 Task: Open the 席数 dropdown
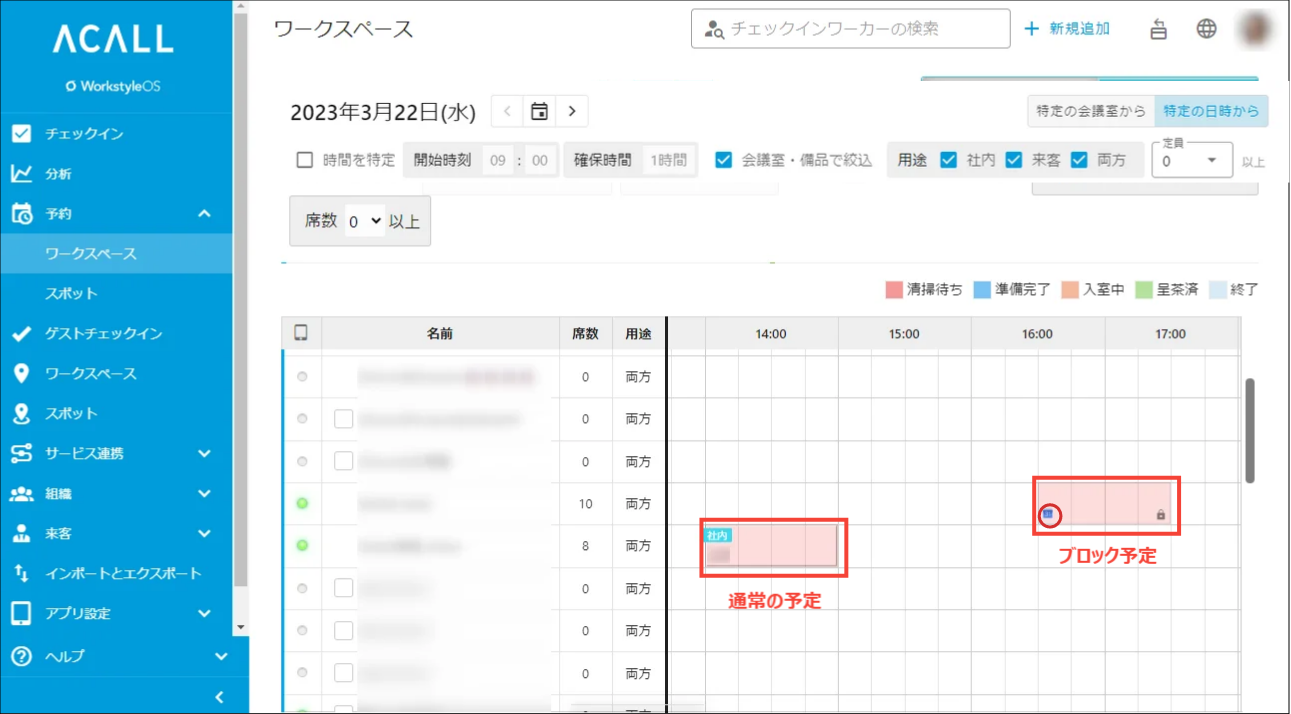coord(365,222)
